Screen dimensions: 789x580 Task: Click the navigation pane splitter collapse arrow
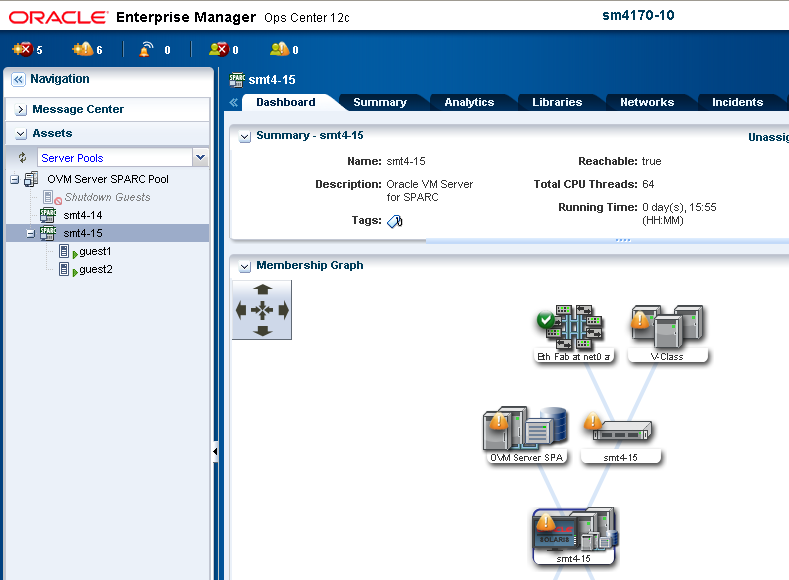point(215,451)
